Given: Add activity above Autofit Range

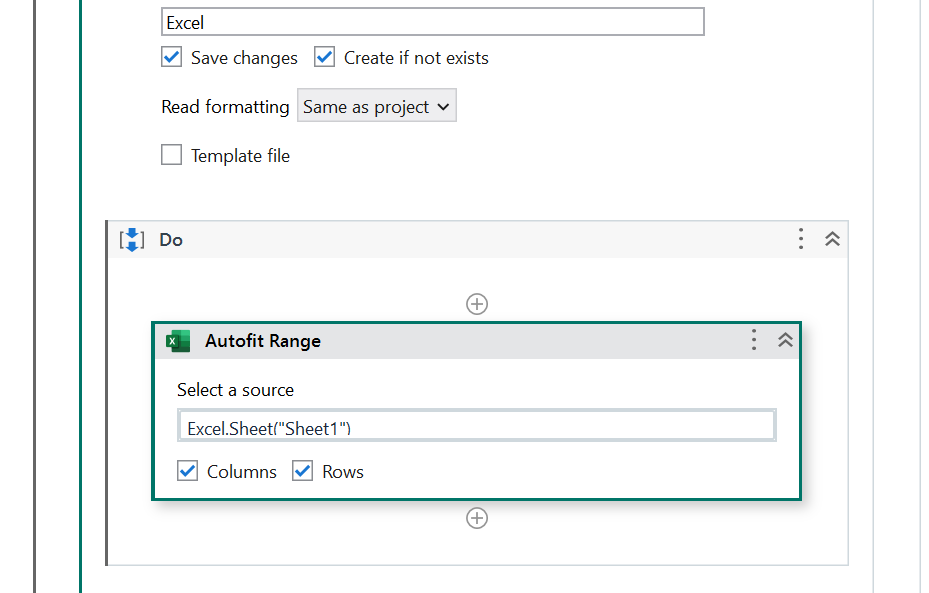Looking at the screenshot, I should pyautogui.click(x=477, y=304).
